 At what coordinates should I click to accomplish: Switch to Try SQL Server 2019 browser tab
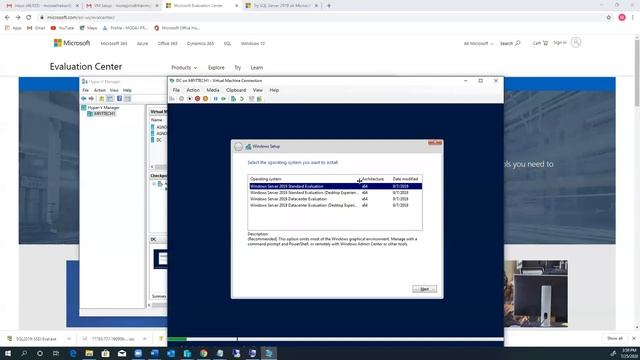tap(281, 6)
